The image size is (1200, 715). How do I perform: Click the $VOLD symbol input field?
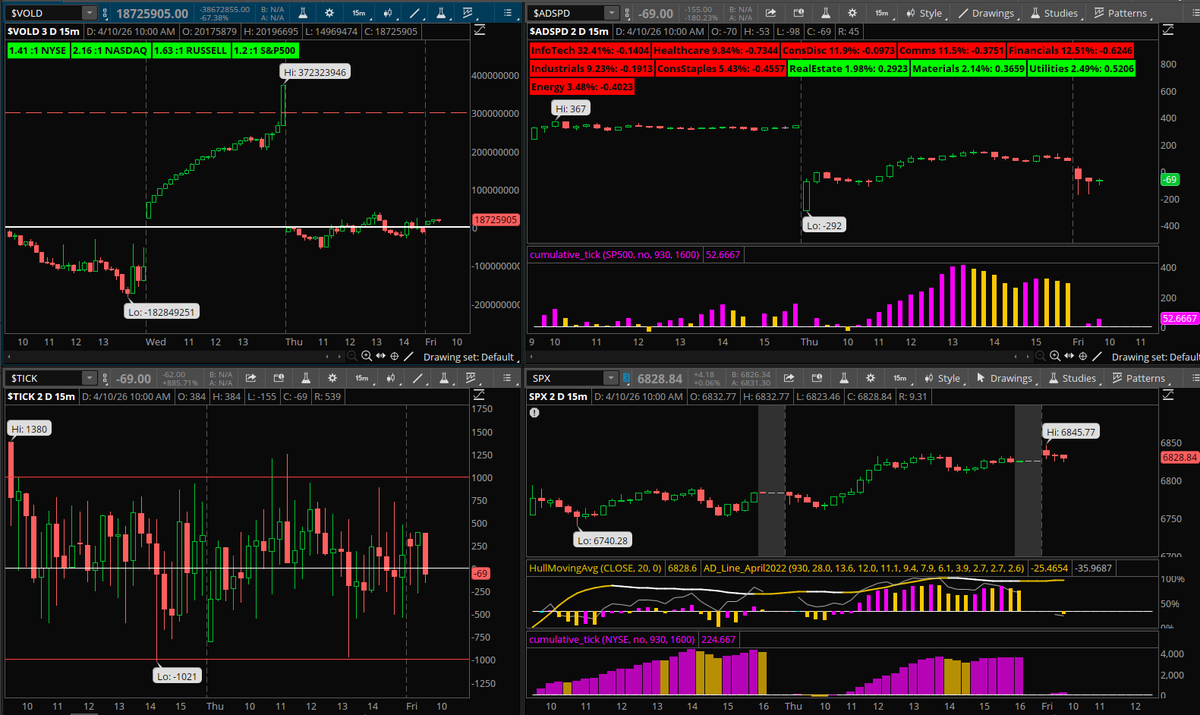[44, 13]
